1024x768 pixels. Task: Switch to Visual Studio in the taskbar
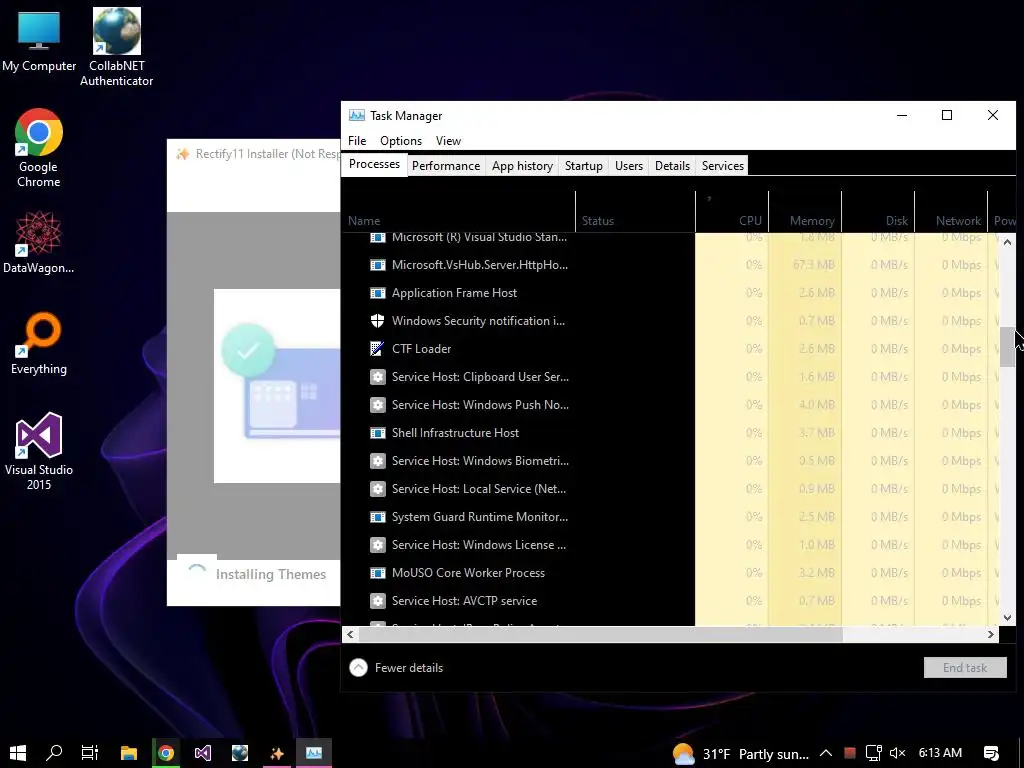(x=202, y=753)
